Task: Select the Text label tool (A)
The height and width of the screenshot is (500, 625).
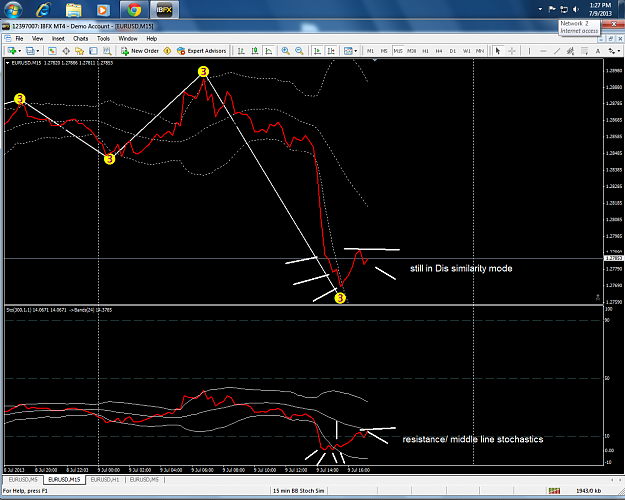Action: pos(598,51)
